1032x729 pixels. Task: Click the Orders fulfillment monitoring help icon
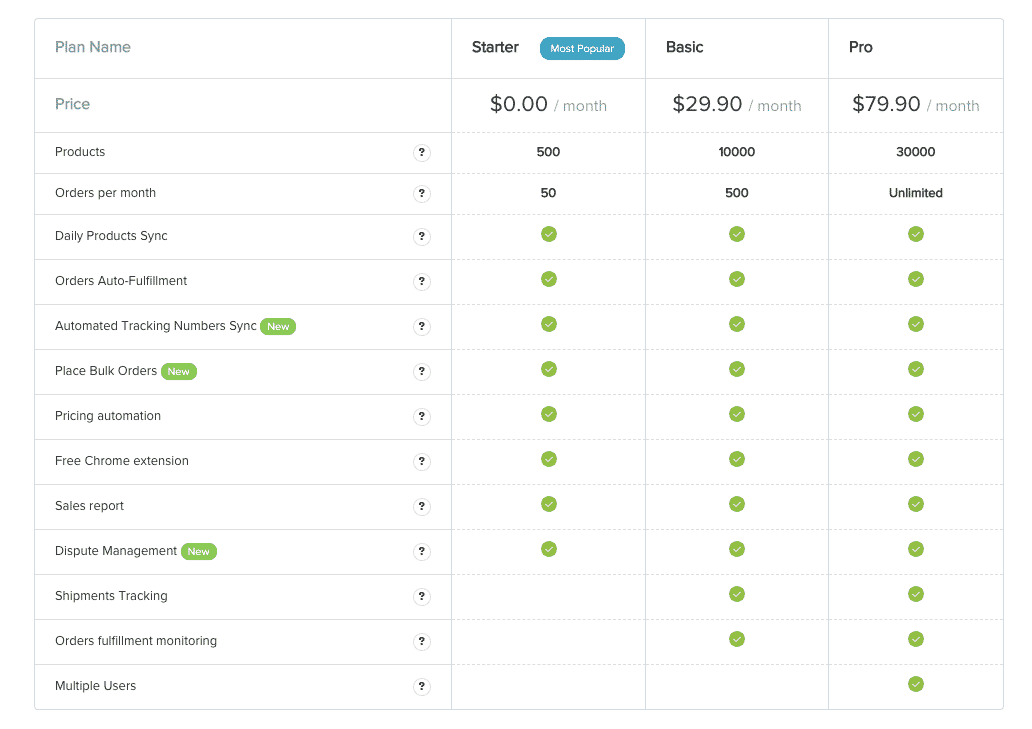coord(422,642)
